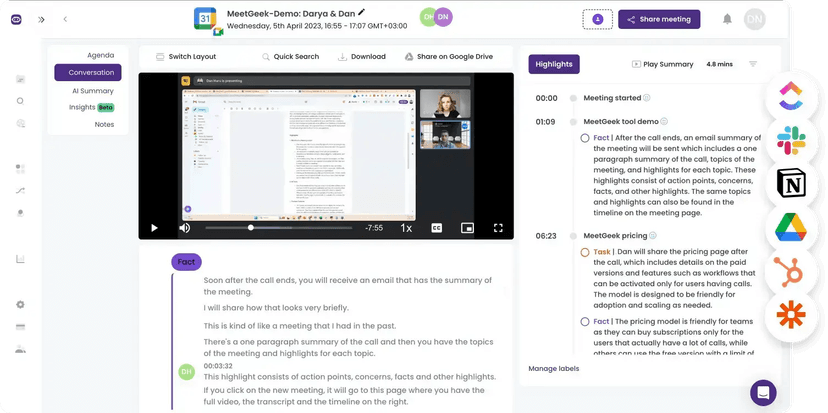
Task: Click Switch Layout
Action: pos(186,57)
